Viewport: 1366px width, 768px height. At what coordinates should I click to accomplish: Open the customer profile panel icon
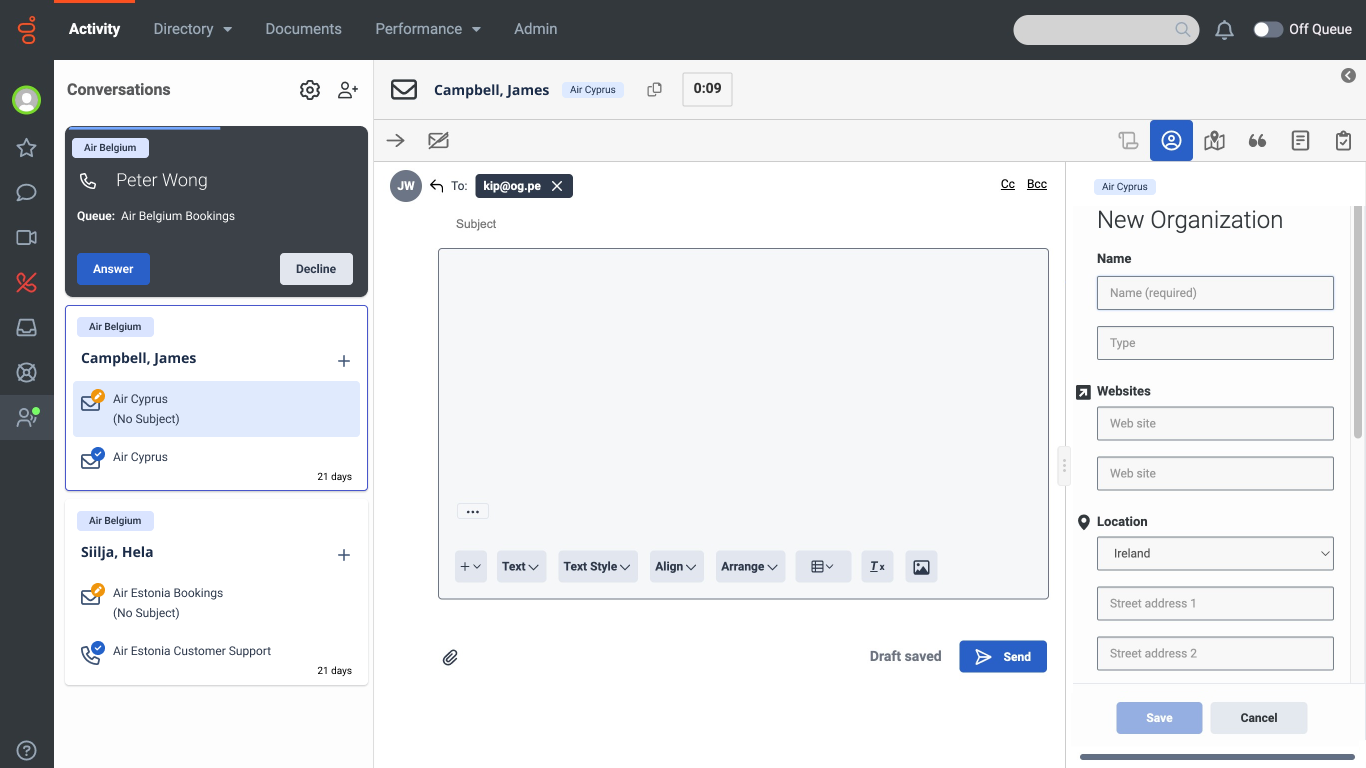1171,141
